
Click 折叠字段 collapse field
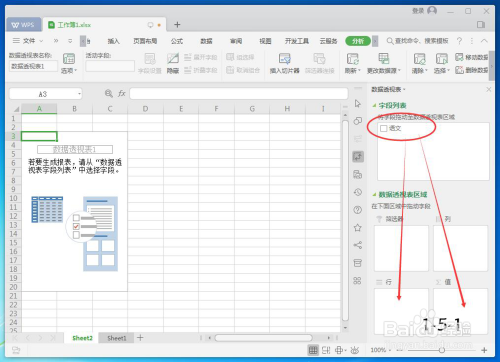201,70
